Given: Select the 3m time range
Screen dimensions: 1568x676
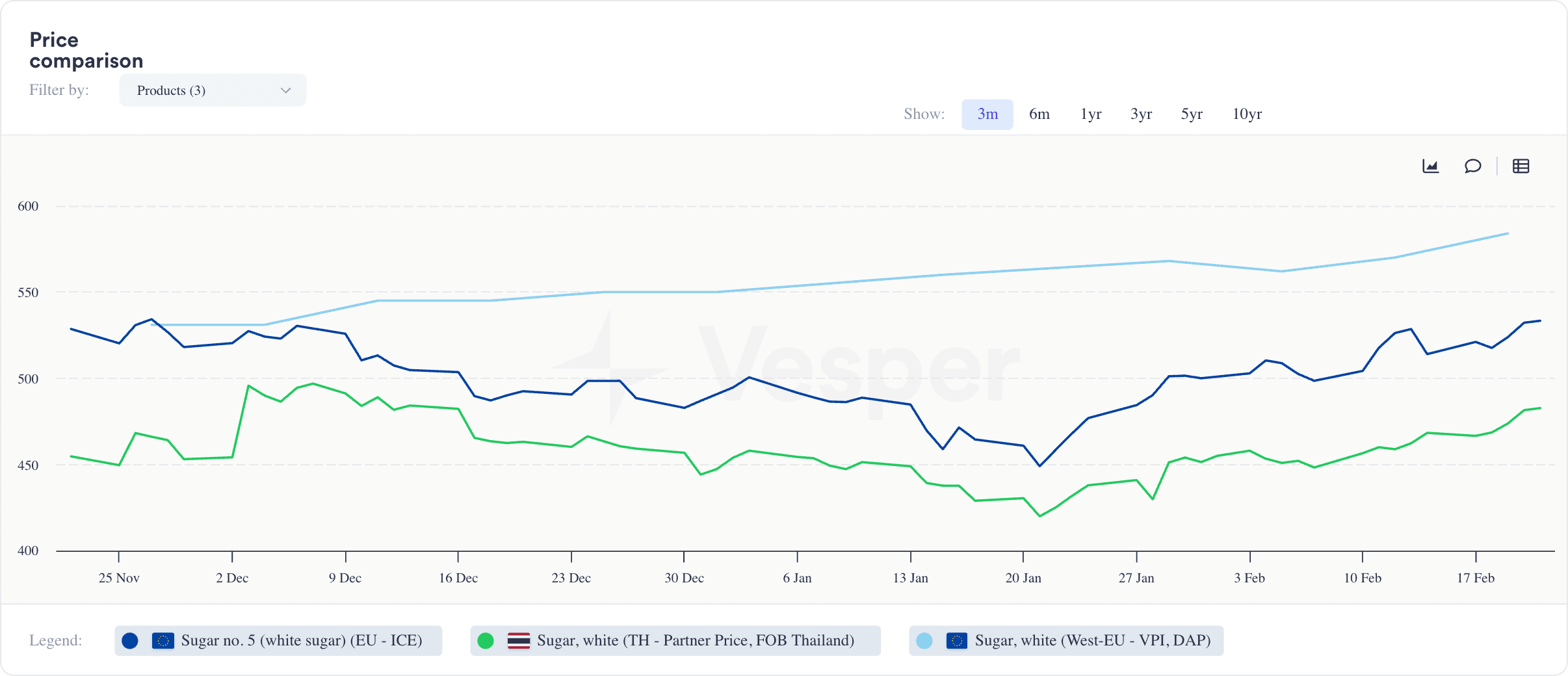Looking at the screenshot, I should pos(987,114).
